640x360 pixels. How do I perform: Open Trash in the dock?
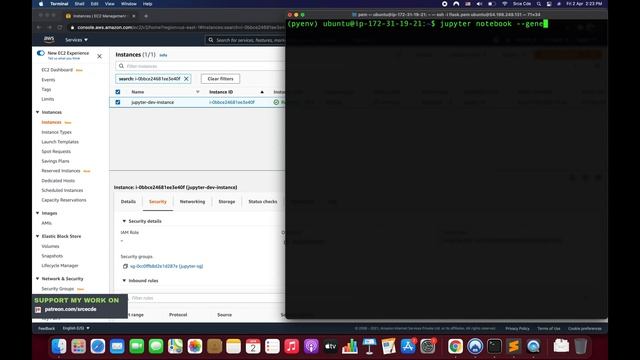pos(581,347)
